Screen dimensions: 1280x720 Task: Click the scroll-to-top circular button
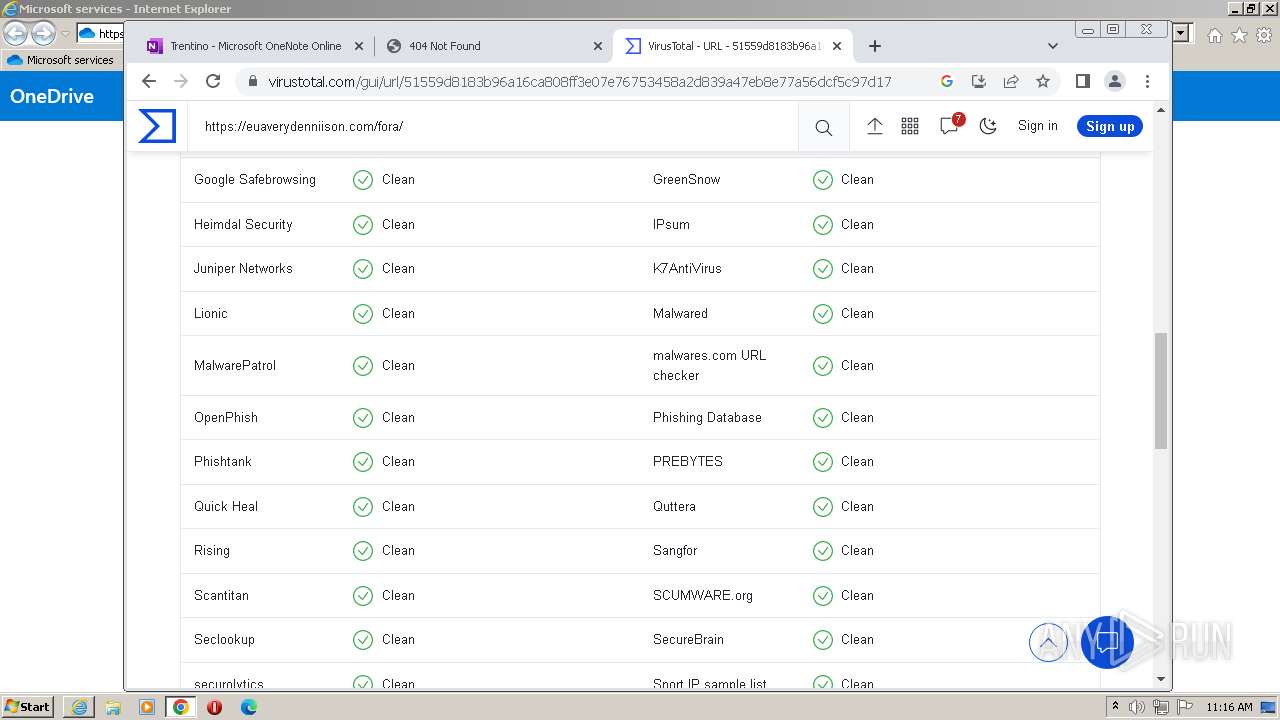[1048, 642]
